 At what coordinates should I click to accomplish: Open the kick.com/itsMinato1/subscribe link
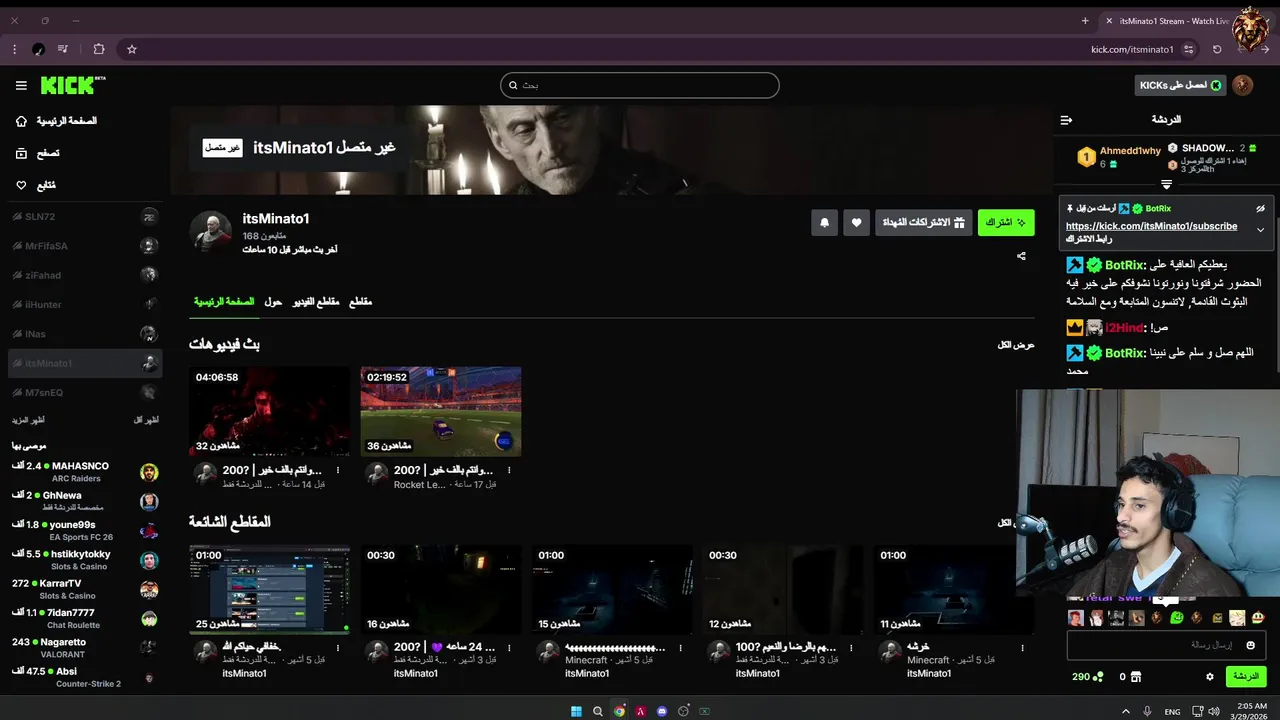pos(1151,226)
